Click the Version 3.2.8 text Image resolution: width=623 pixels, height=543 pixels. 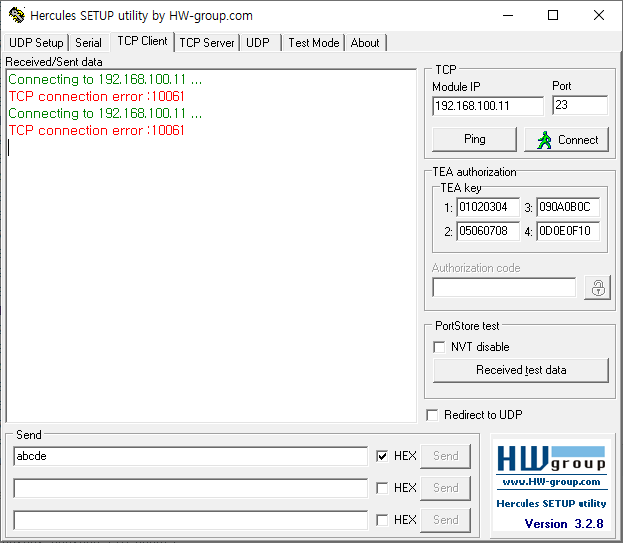tap(564, 524)
